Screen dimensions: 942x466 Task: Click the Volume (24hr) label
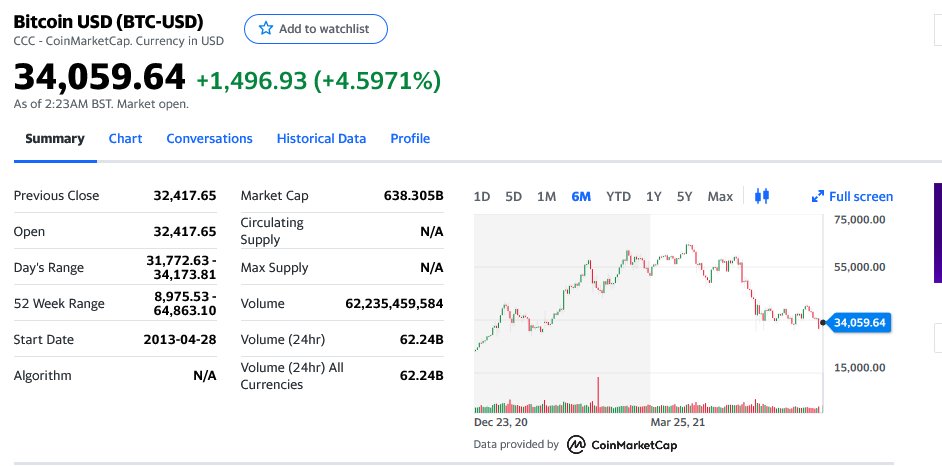click(x=282, y=339)
